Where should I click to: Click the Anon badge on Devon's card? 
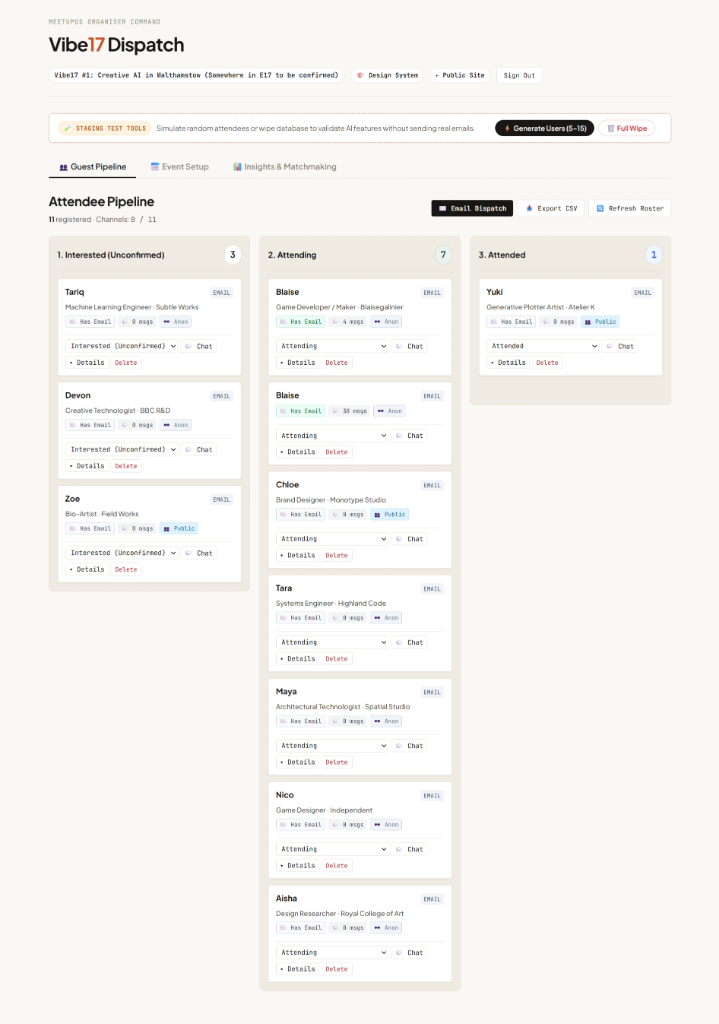point(176,425)
